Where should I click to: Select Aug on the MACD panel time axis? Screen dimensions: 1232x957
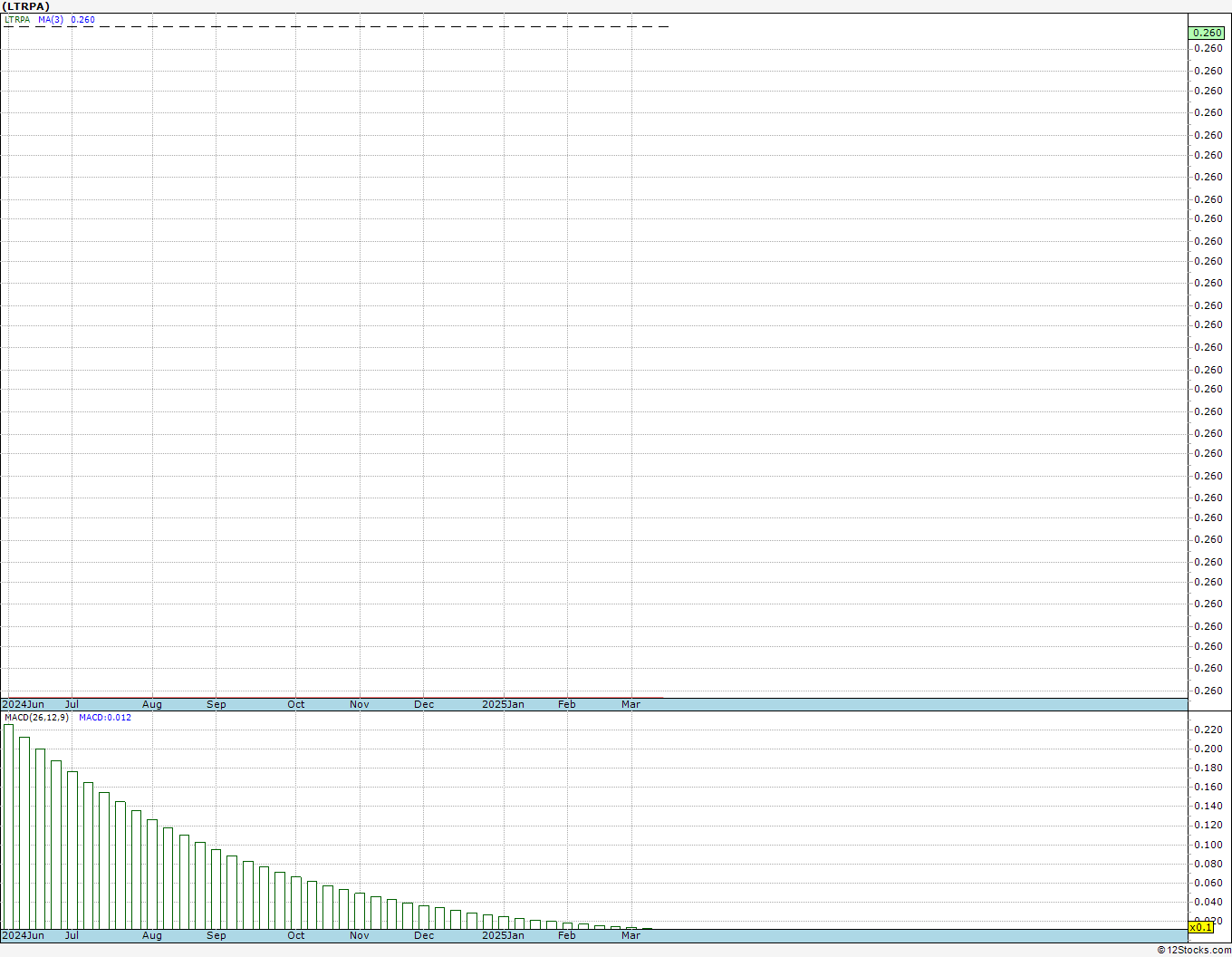pos(152,935)
